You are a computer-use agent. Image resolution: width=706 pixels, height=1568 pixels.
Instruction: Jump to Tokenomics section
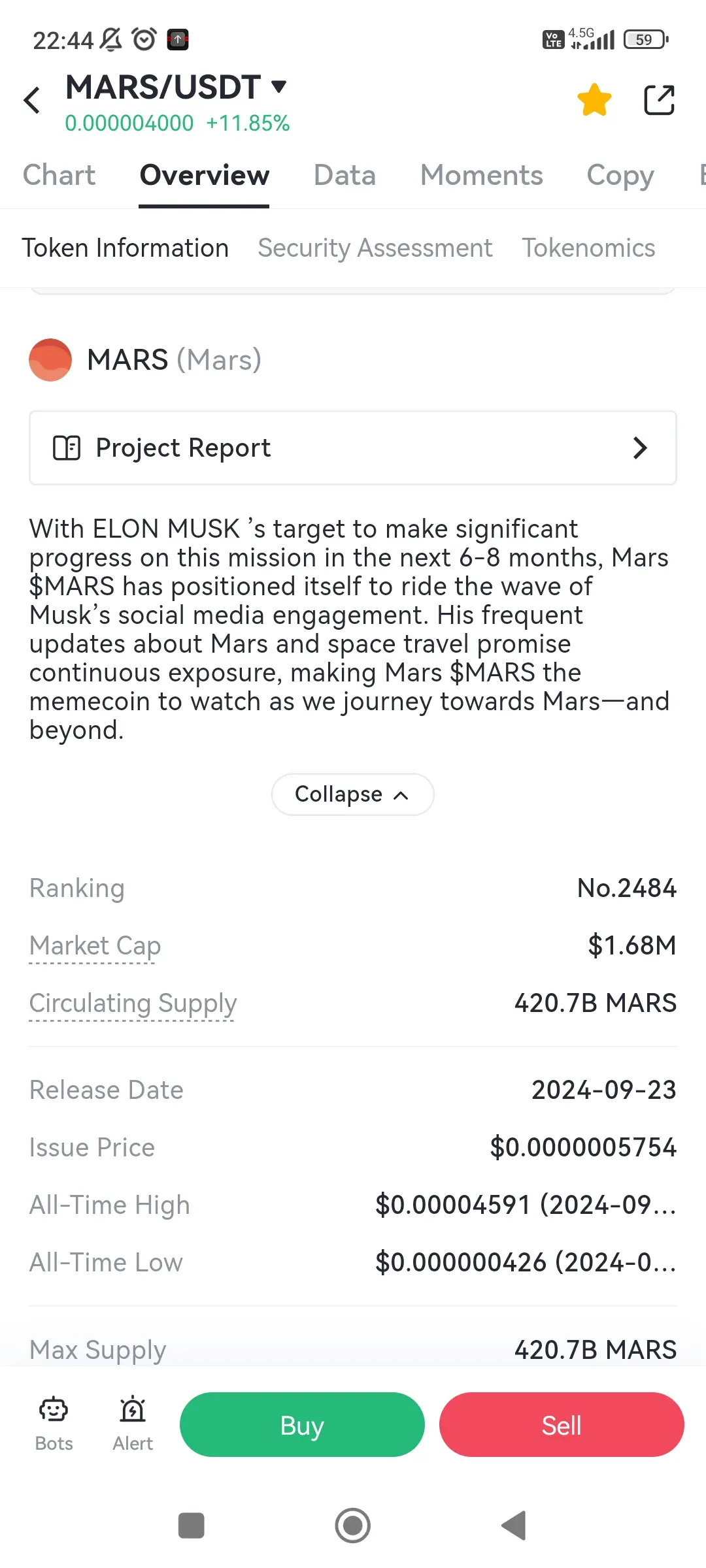coord(588,248)
